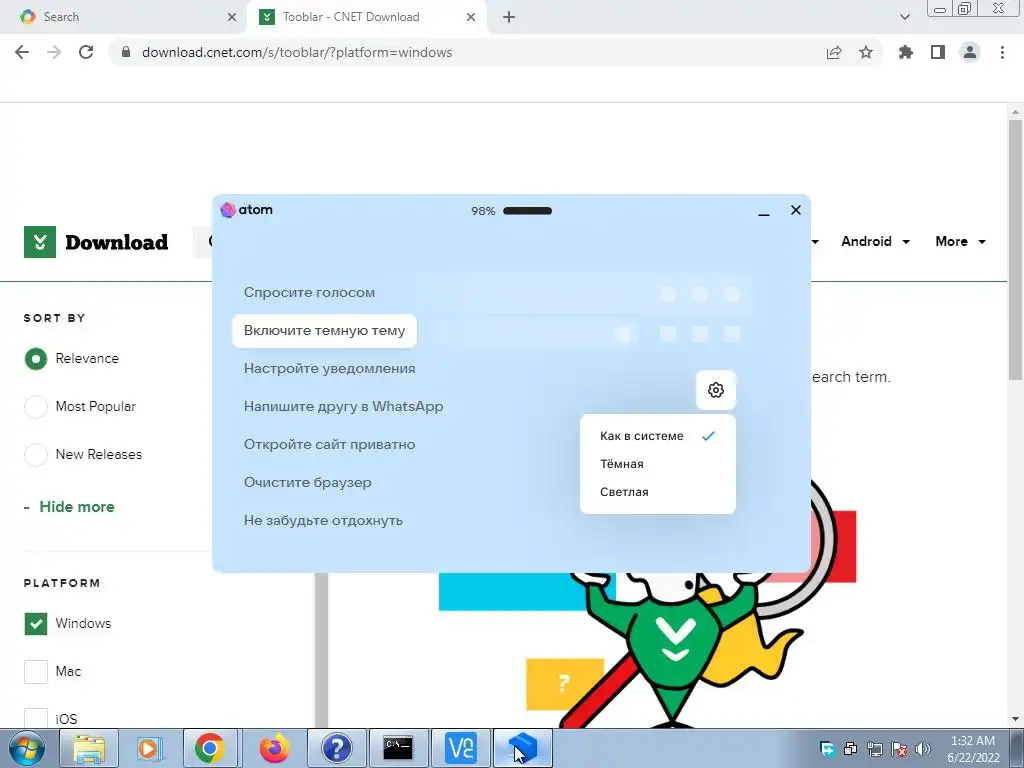Click the Download site title text
This screenshot has height=768, width=1024.
point(116,242)
